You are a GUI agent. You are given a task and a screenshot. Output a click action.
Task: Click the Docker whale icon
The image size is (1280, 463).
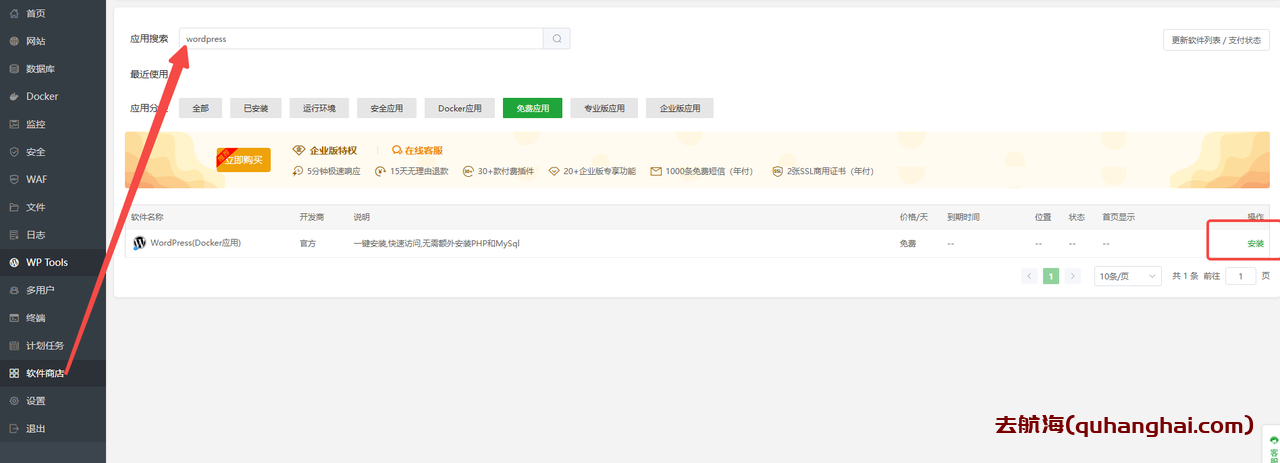tap(14, 96)
